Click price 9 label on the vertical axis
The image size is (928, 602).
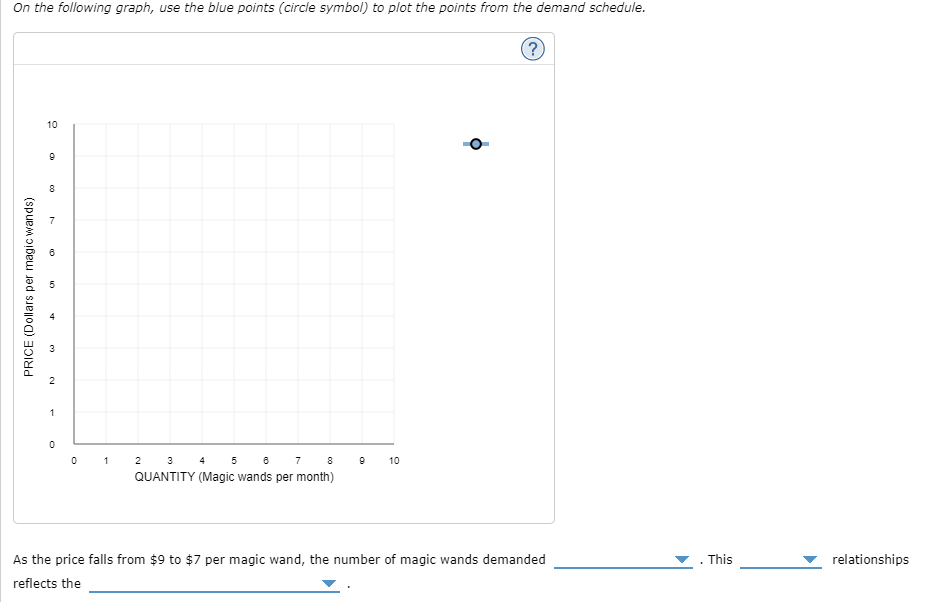pos(53,156)
